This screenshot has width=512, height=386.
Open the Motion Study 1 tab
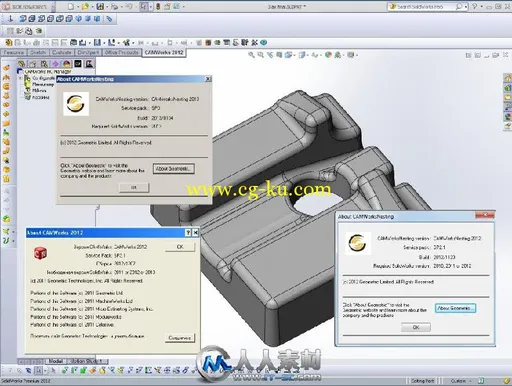coord(87,361)
